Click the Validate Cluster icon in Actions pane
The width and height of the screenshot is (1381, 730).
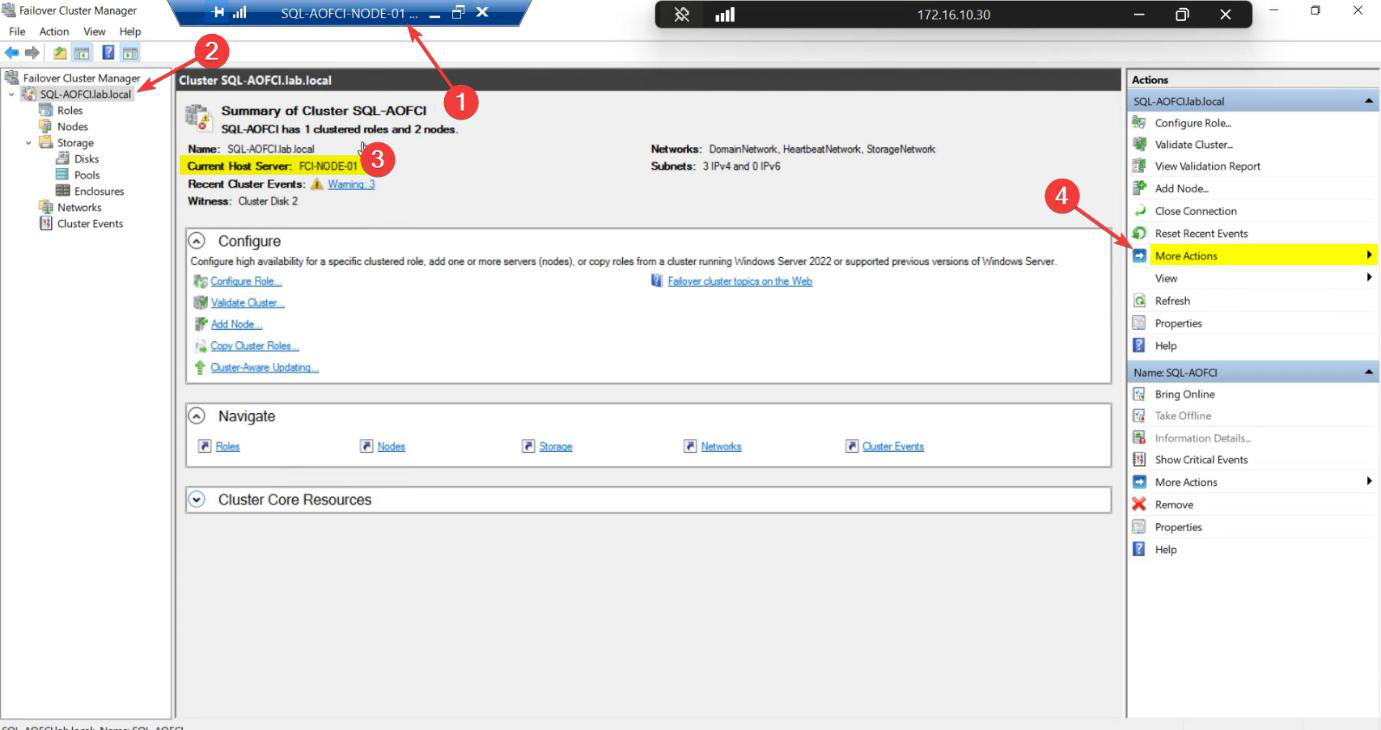click(1138, 144)
